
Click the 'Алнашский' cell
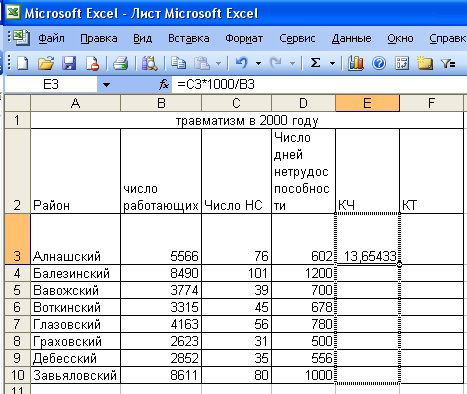pos(75,239)
